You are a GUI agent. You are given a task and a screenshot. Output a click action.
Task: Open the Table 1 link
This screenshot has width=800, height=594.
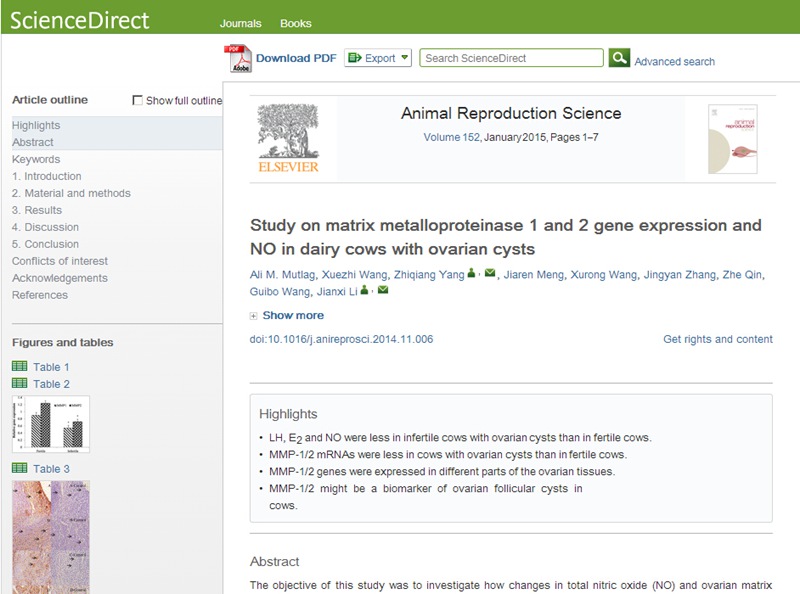tap(51, 367)
